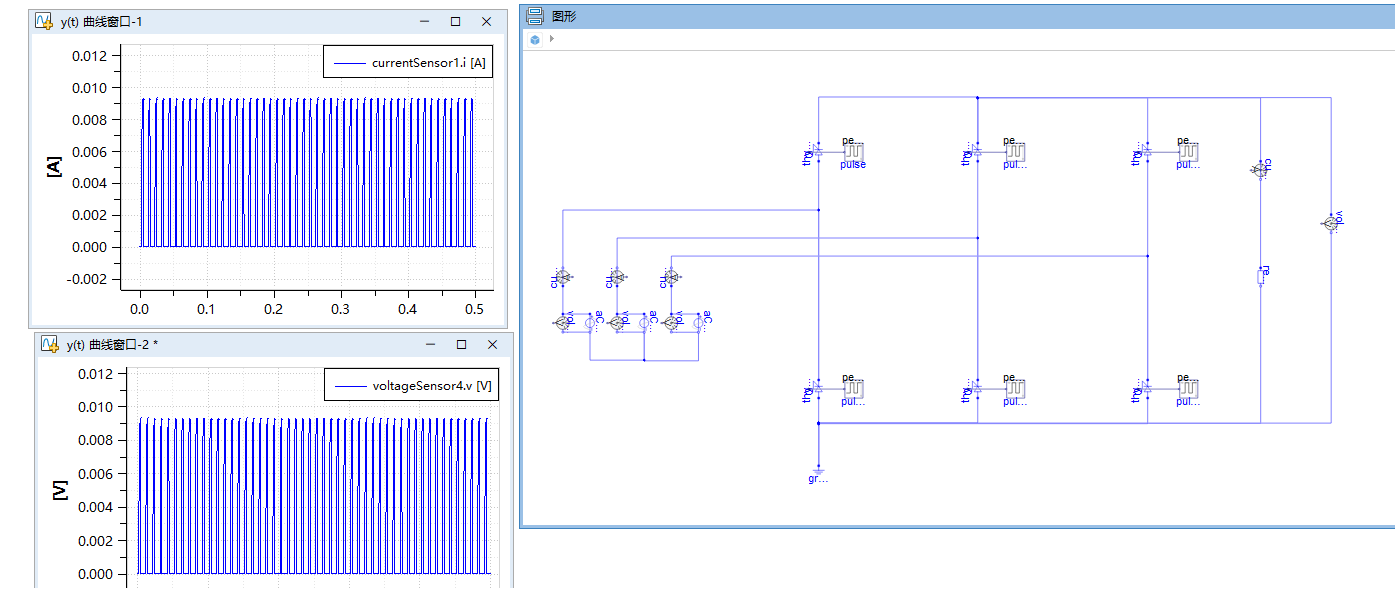
Task: Click the 图形 panel title text
Action: [x=564, y=16]
